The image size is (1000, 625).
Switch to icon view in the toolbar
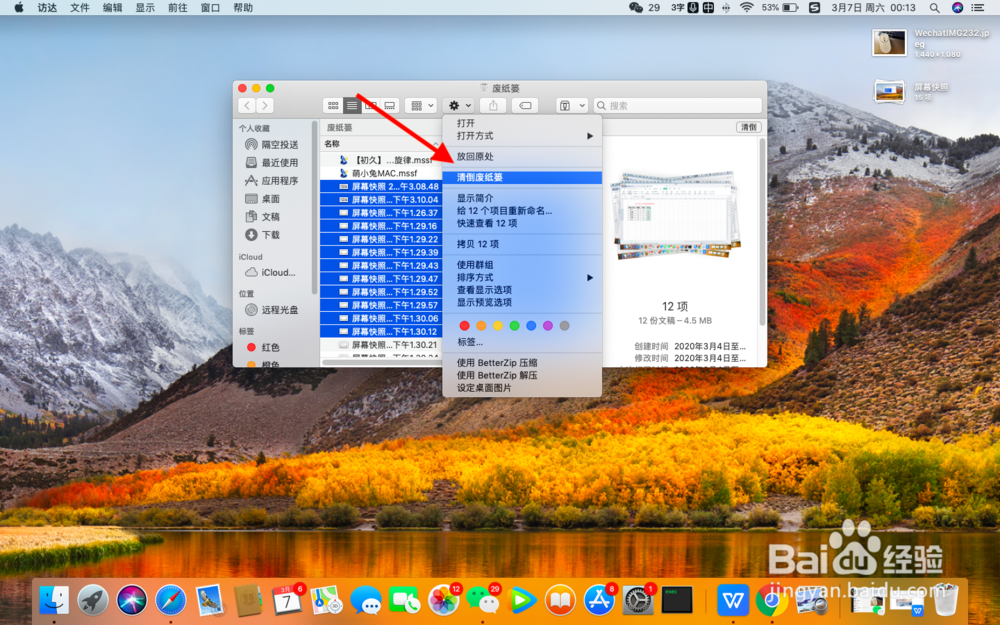click(332, 105)
